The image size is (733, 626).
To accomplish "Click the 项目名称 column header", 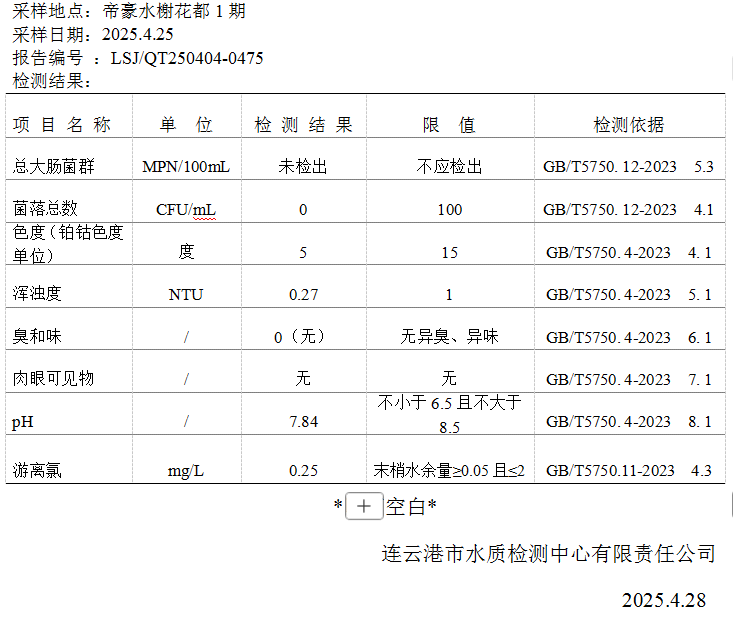I will [x=61, y=125].
